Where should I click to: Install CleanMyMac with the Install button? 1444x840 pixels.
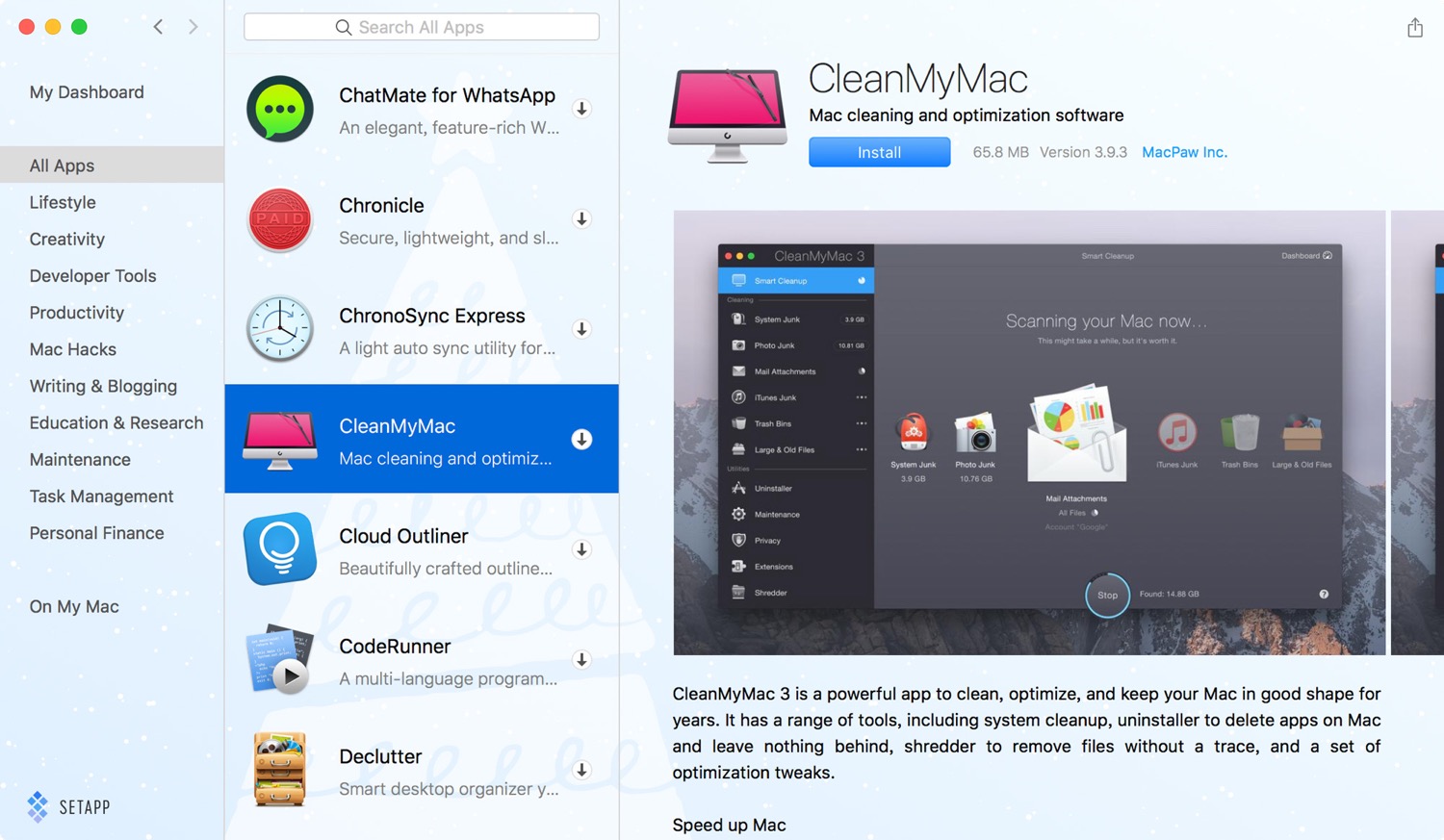click(x=879, y=152)
